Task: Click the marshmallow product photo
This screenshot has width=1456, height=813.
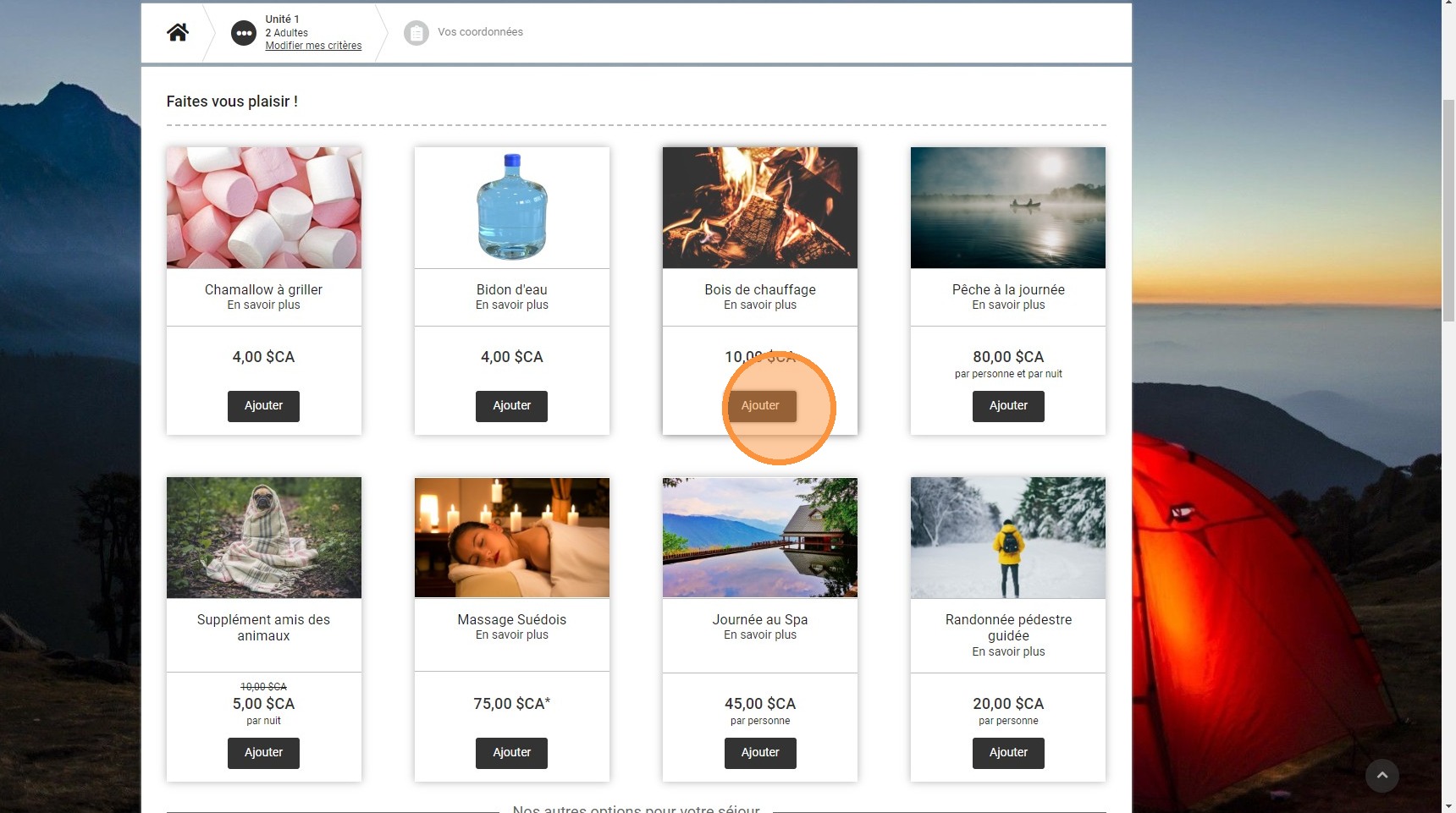Action: [x=263, y=208]
